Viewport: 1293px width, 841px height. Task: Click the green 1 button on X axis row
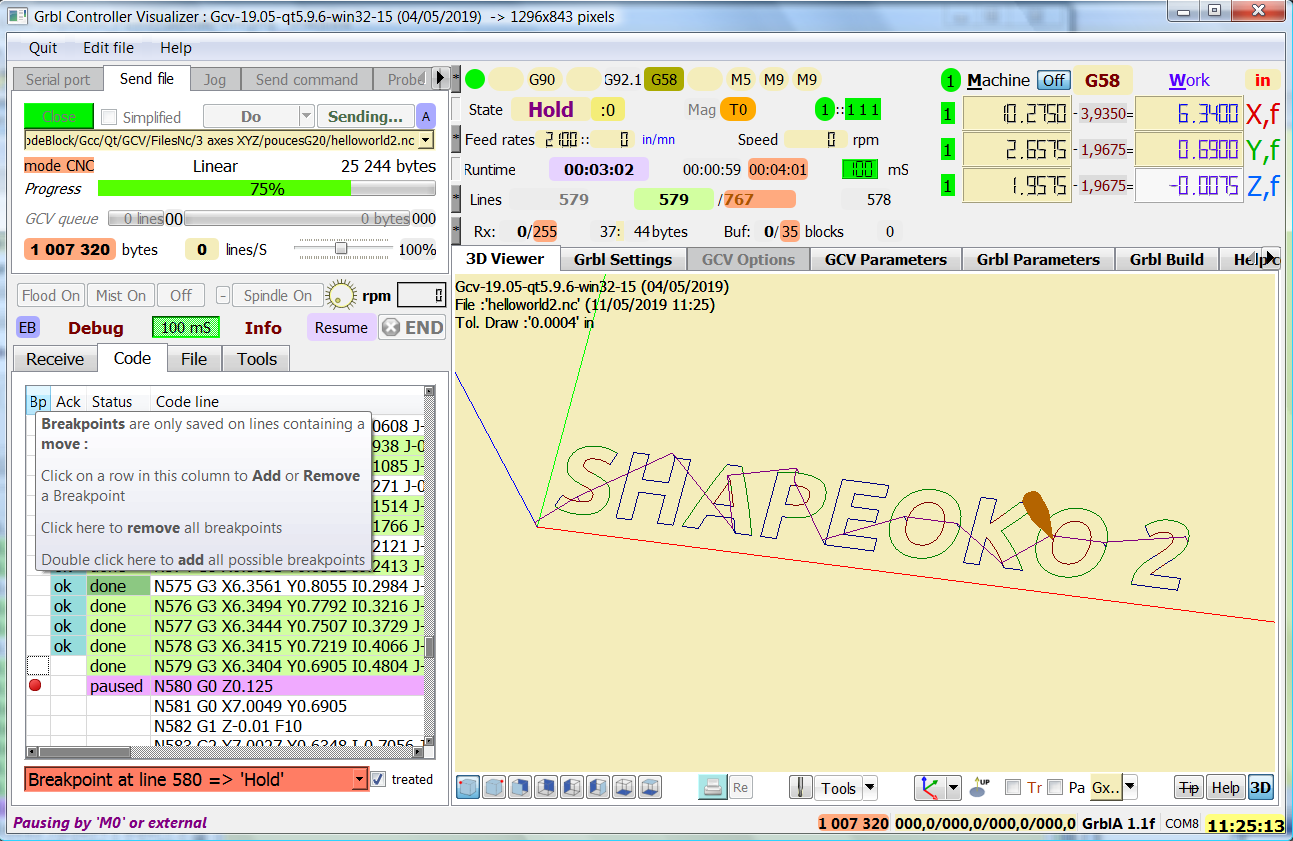(948, 114)
